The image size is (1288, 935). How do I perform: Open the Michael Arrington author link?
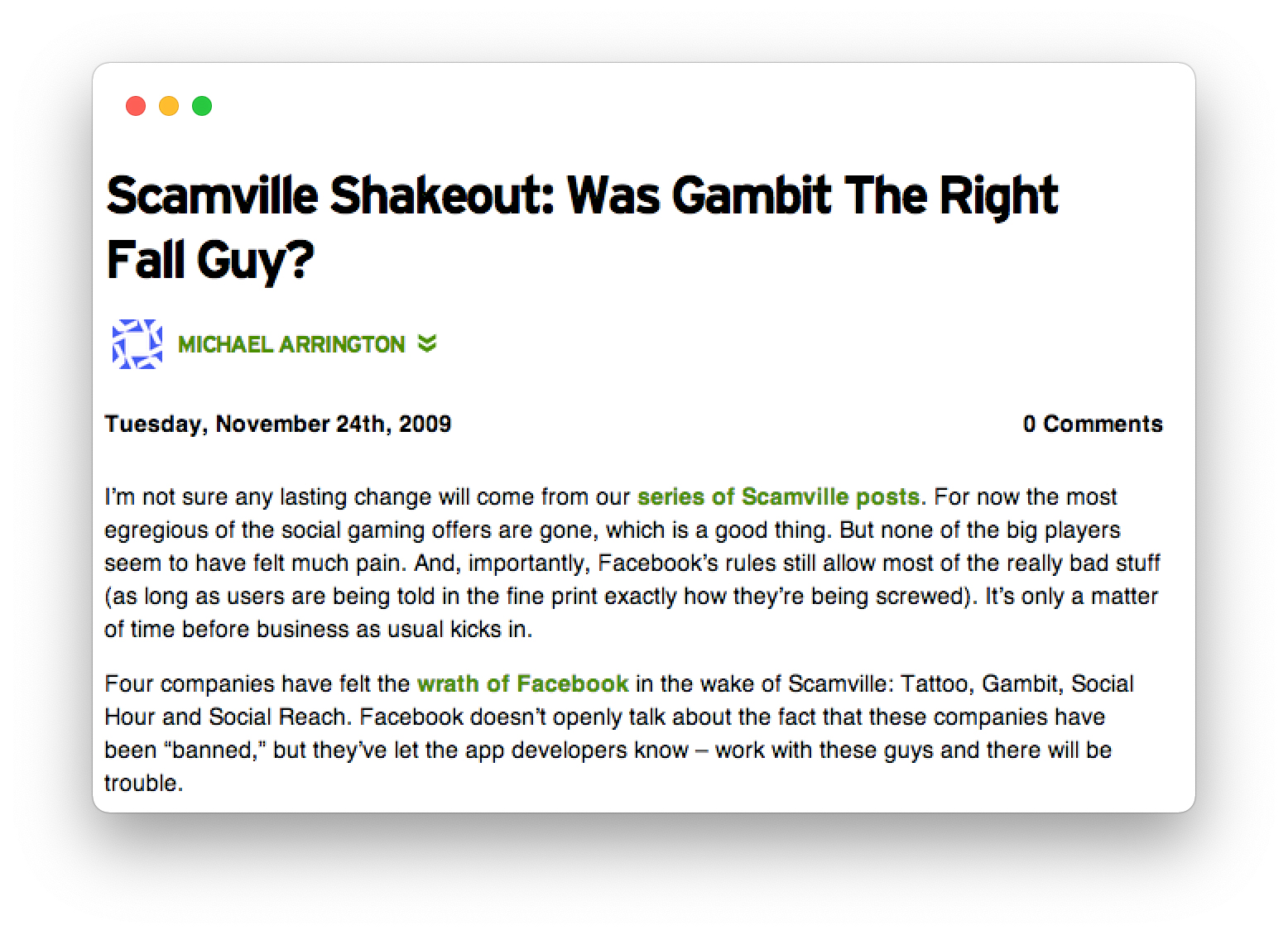pos(291,344)
